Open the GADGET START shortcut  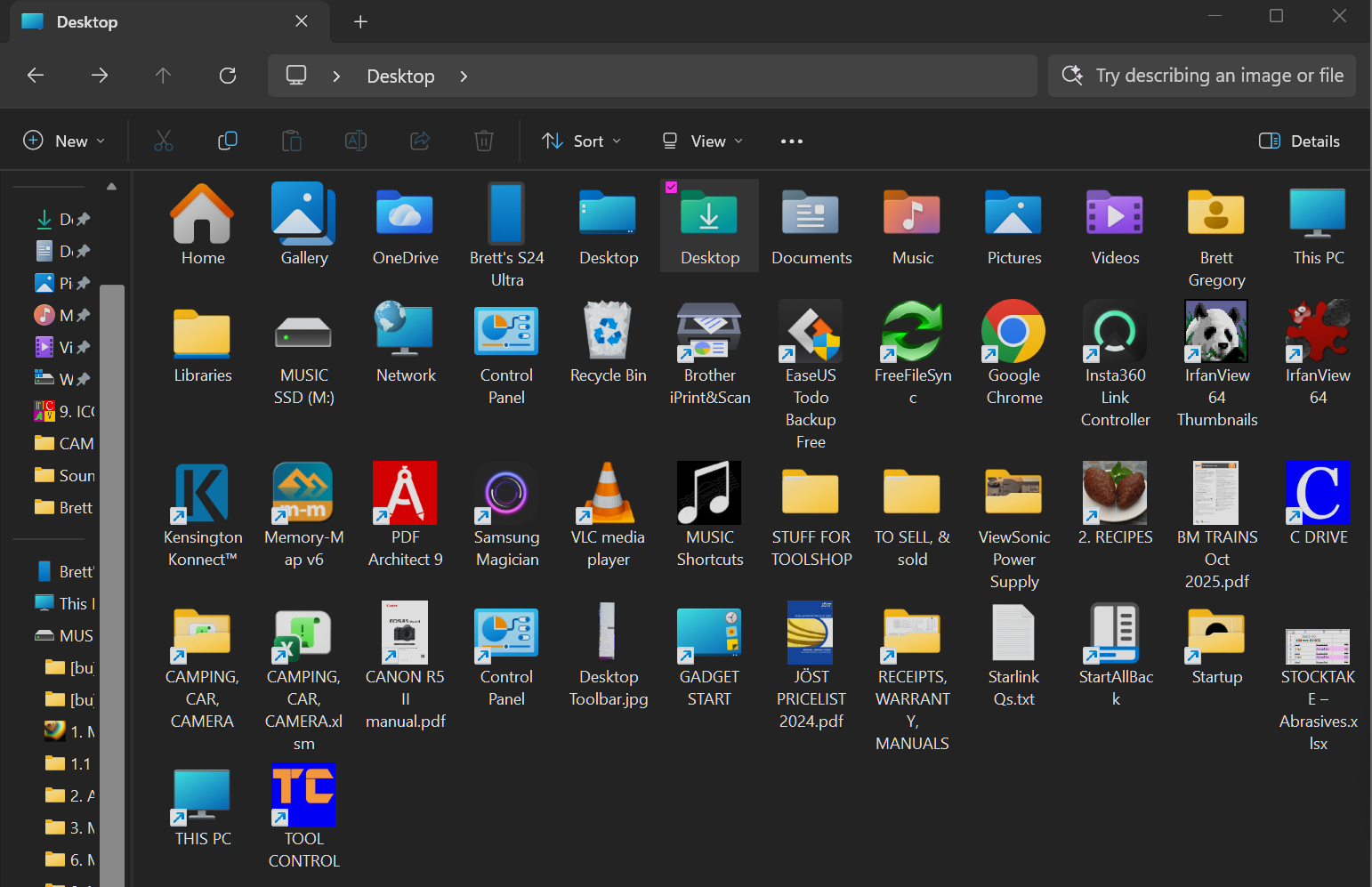[x=710, y=633]
